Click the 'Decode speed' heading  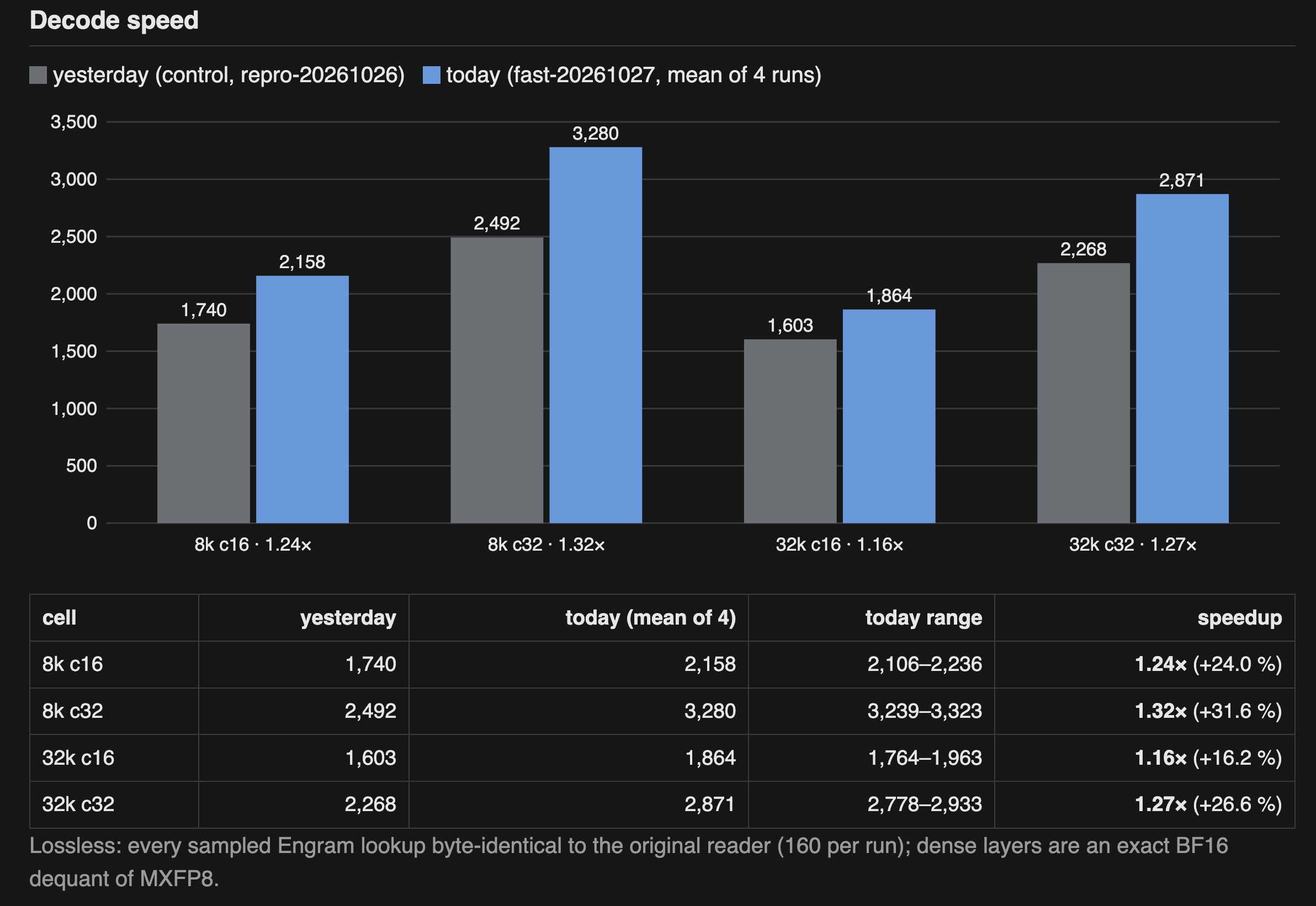pyautogui.click(x=114, y=21)
